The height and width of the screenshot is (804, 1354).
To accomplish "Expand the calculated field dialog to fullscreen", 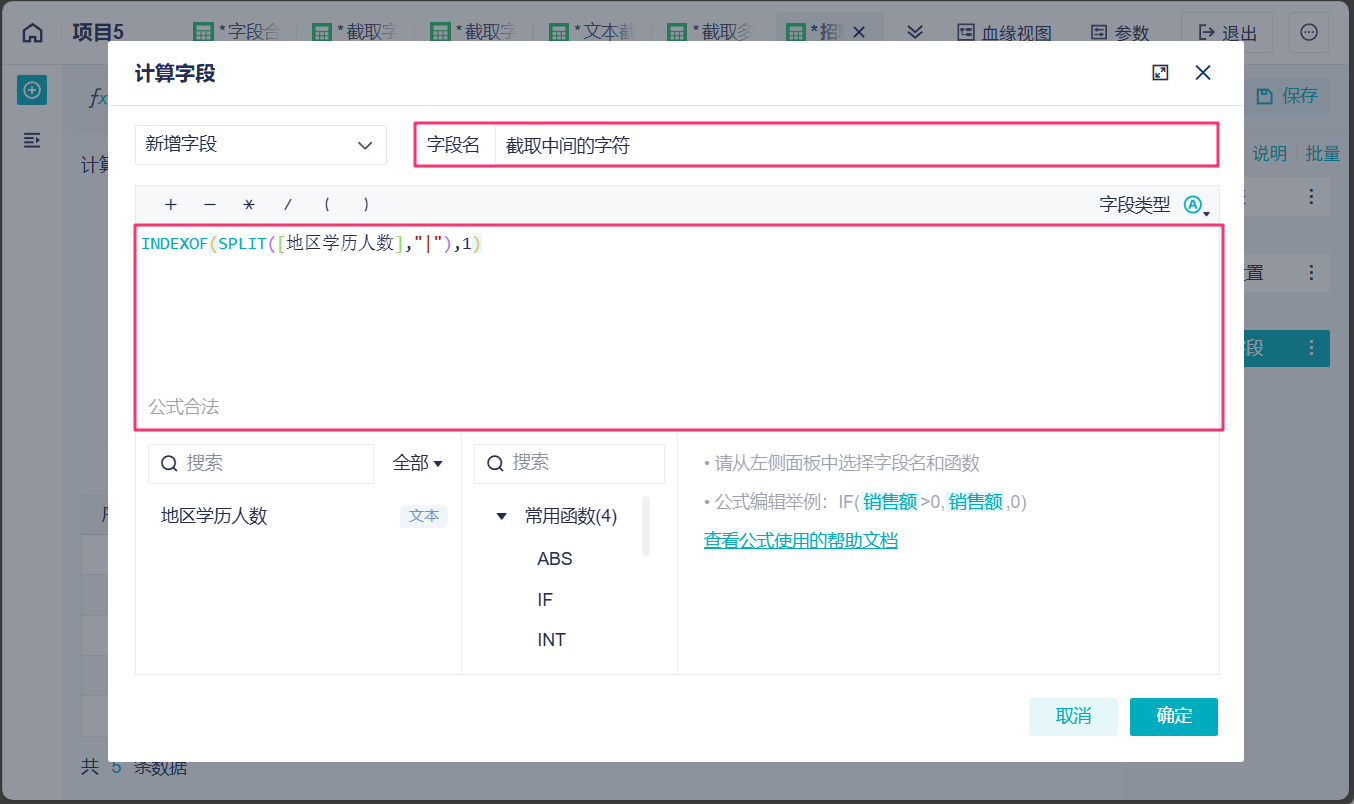I will [1160, 73].
